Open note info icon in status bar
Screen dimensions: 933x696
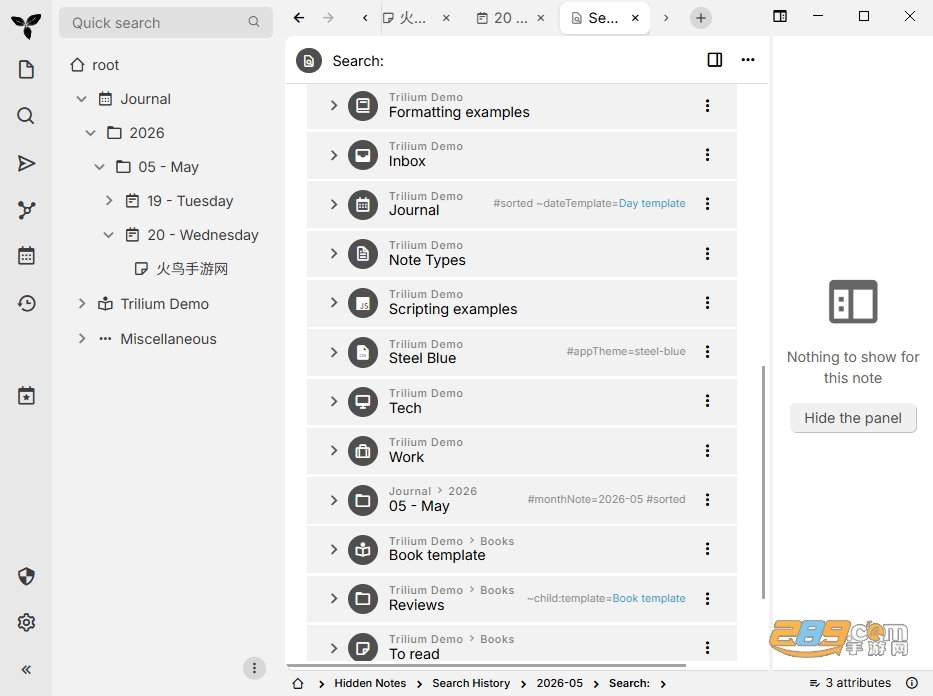click(912, 682)
